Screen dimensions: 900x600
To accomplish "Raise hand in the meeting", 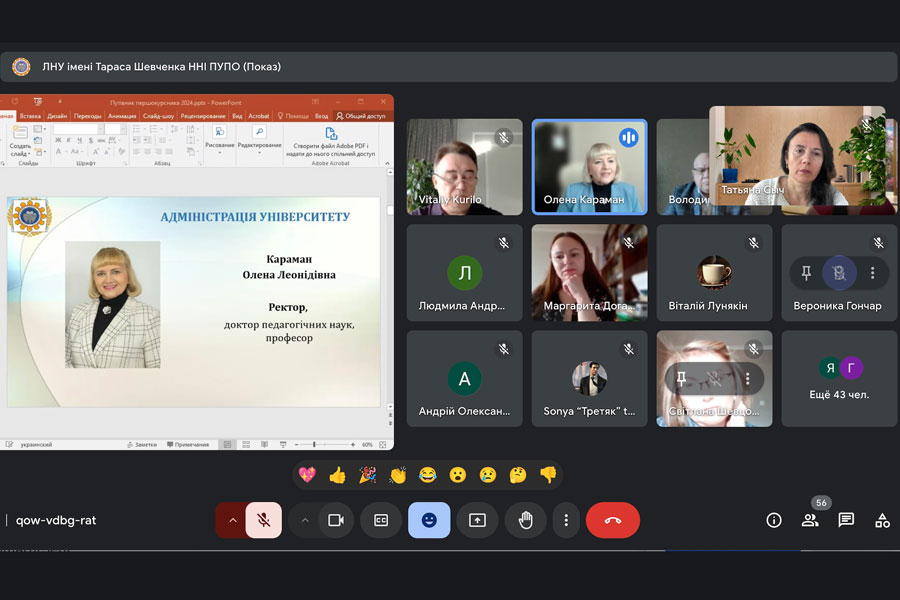I will pos(525,520).
